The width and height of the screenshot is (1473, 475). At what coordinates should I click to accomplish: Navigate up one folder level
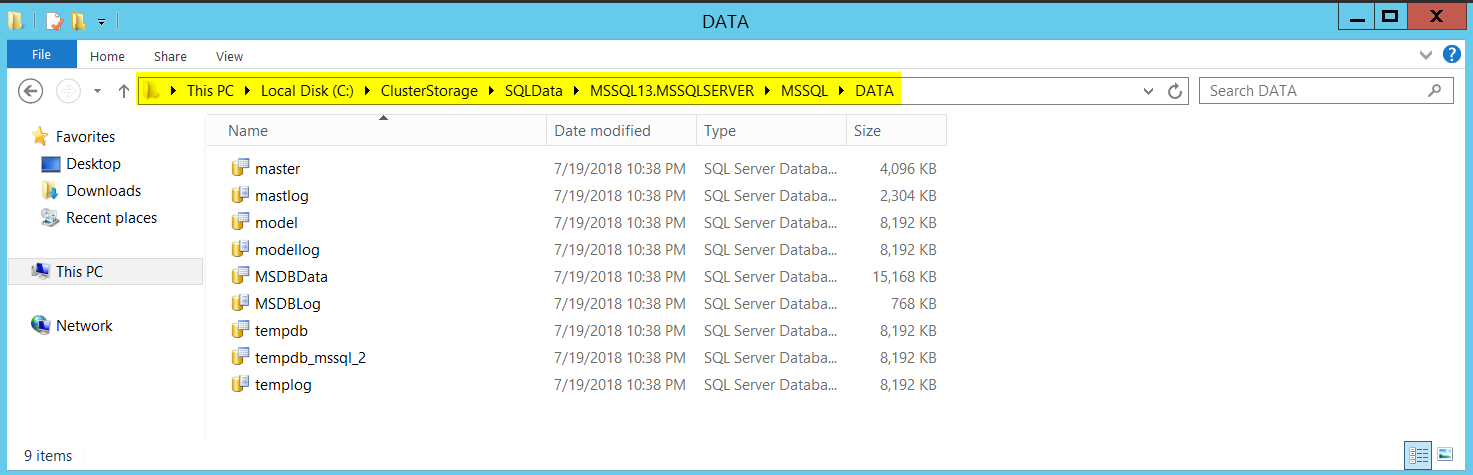124,91
